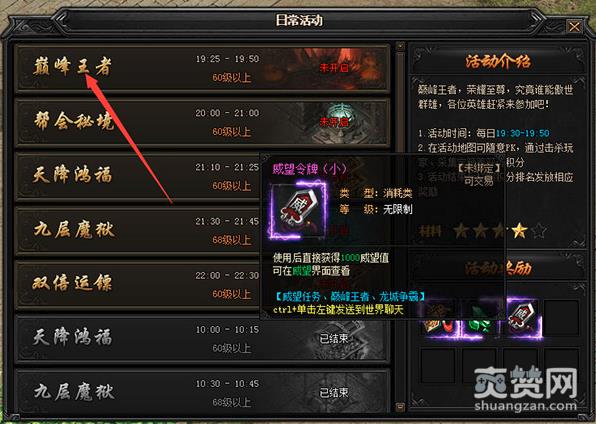Click the 威望令牌 item image in tooltip
This screenshot has height=424, width=596.
pos(298,209)
